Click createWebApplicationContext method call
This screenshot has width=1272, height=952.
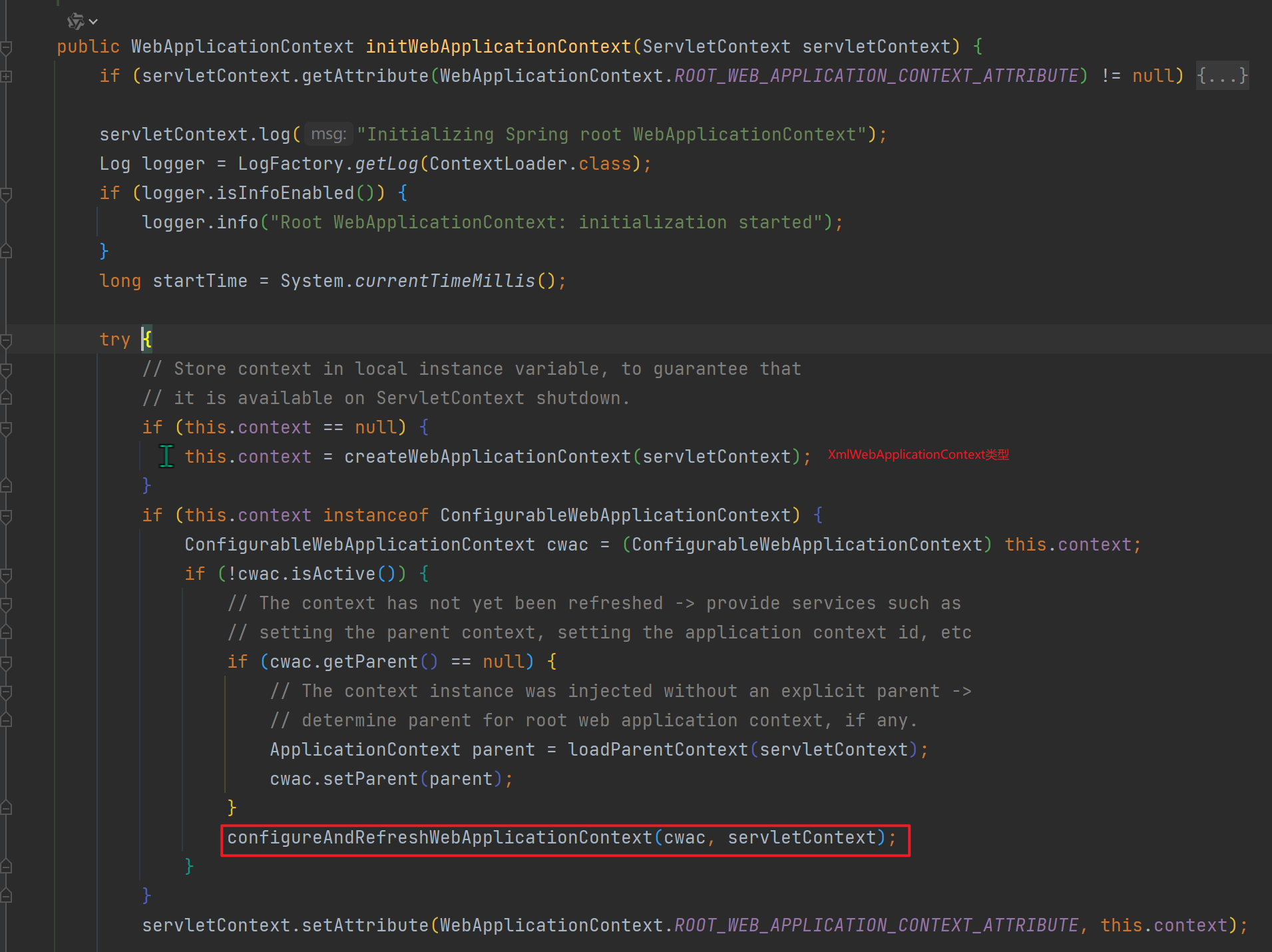coord(488,457)
